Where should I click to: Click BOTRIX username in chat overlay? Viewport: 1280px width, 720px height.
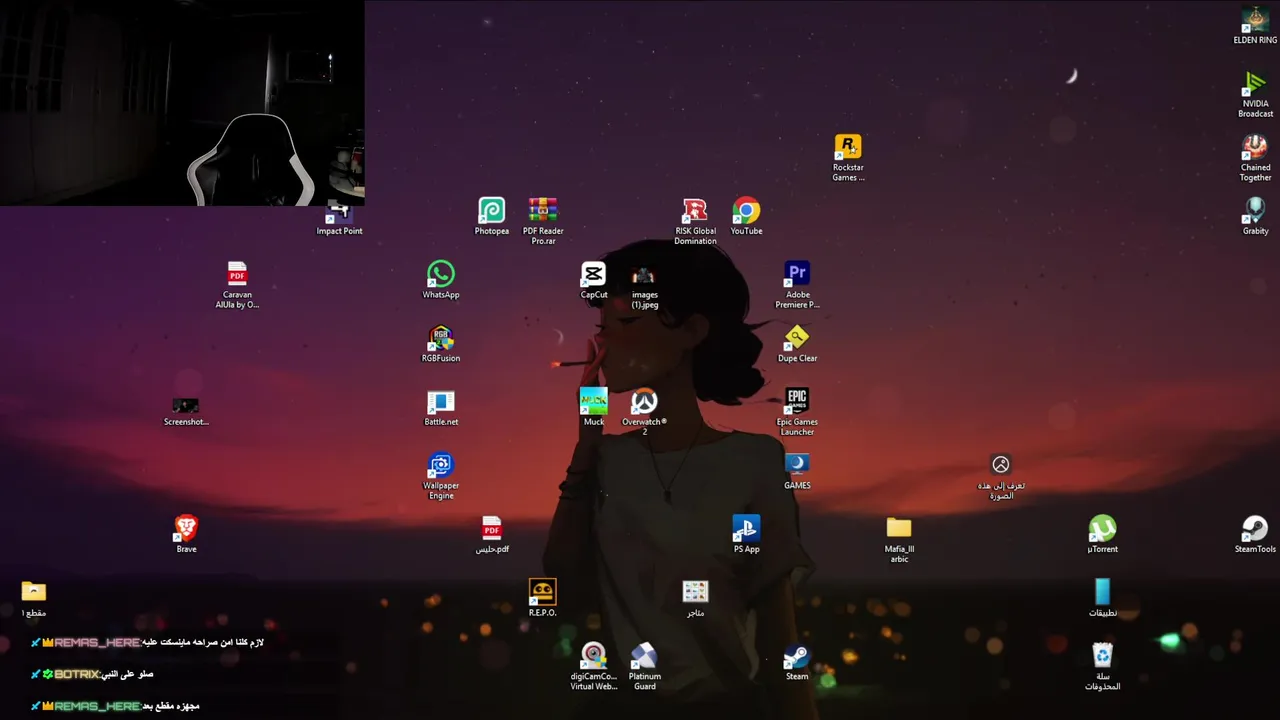tap(78, 674)
